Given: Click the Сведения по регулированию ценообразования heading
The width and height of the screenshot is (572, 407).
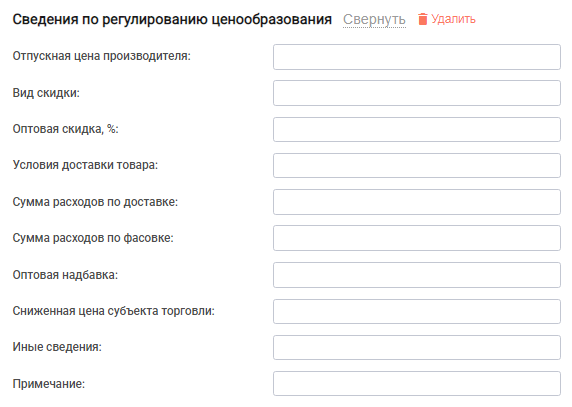Looking at the screenshot, I should [x=172, y=19].
